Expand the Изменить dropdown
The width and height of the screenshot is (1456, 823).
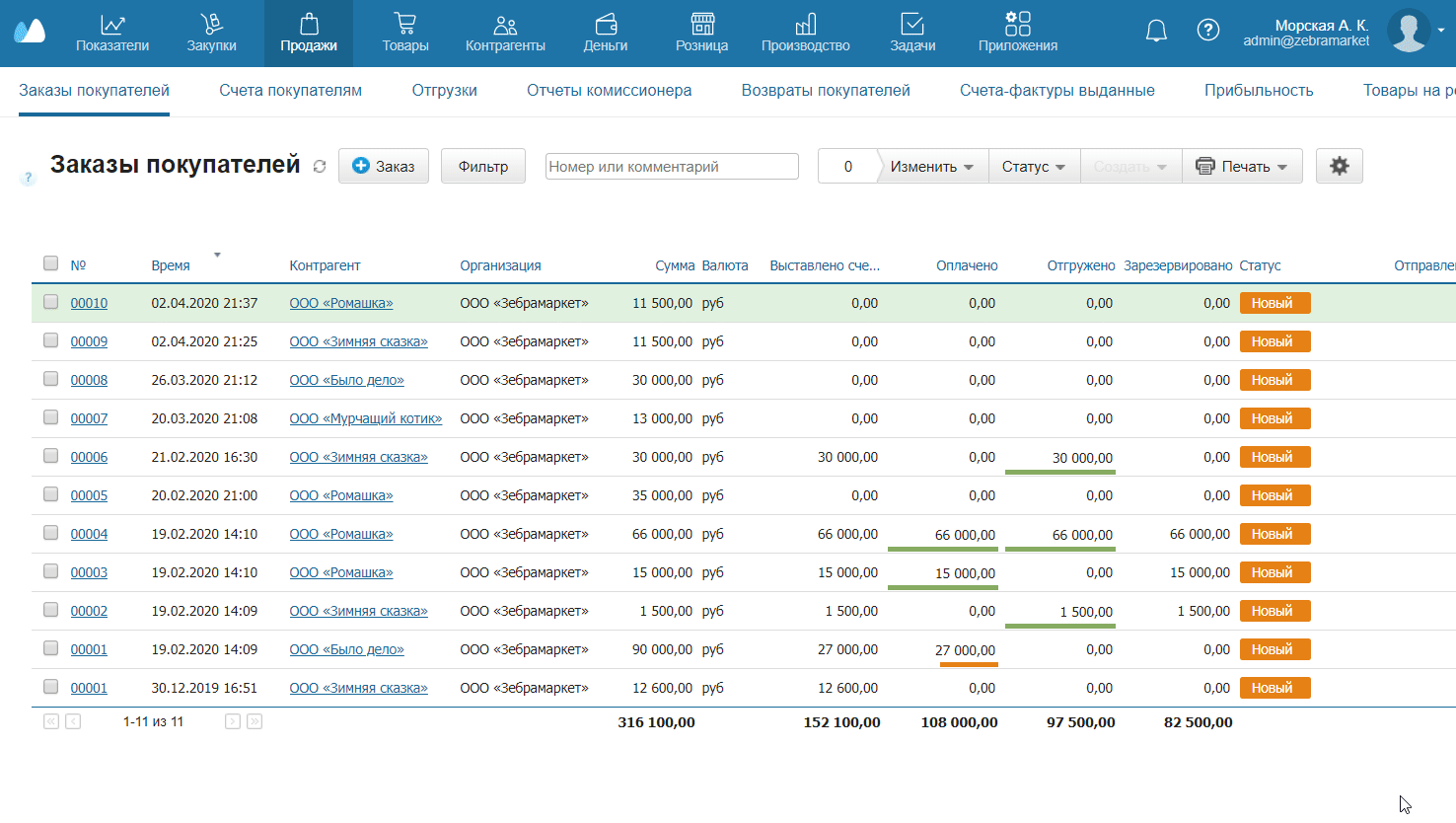coord(931,167)
